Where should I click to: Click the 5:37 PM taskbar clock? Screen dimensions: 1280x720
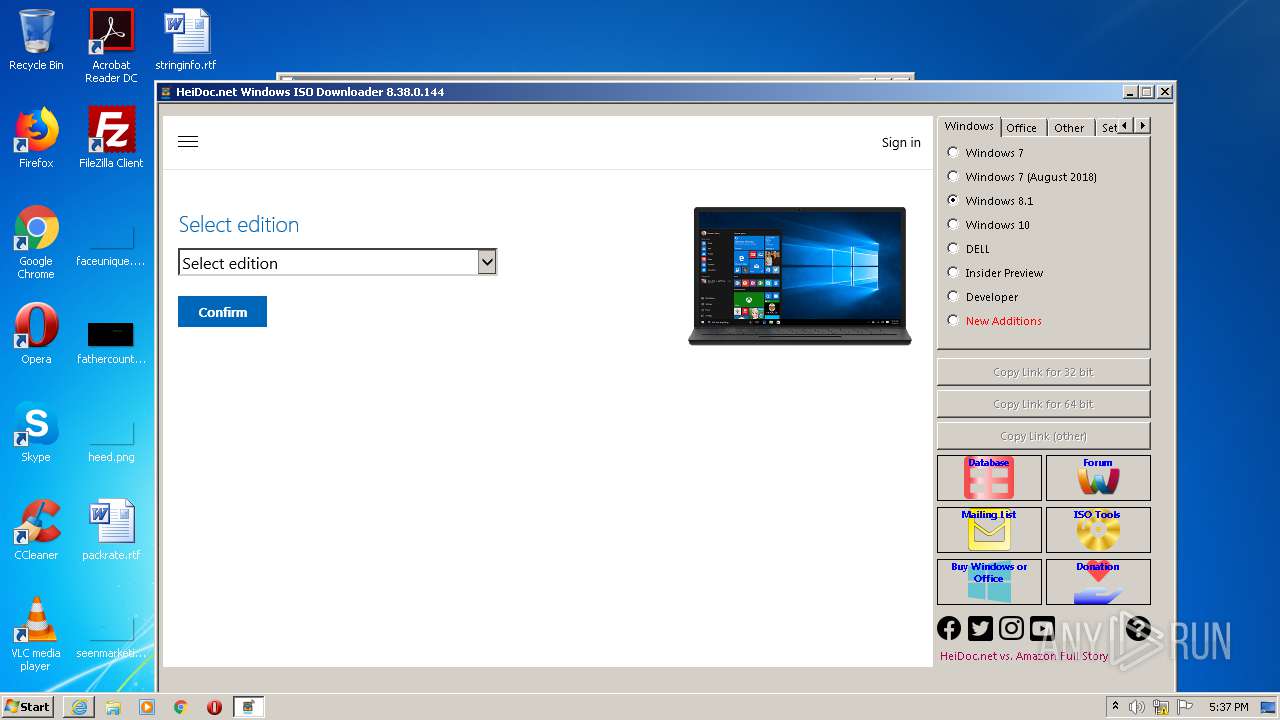[x=1228, y=707]
